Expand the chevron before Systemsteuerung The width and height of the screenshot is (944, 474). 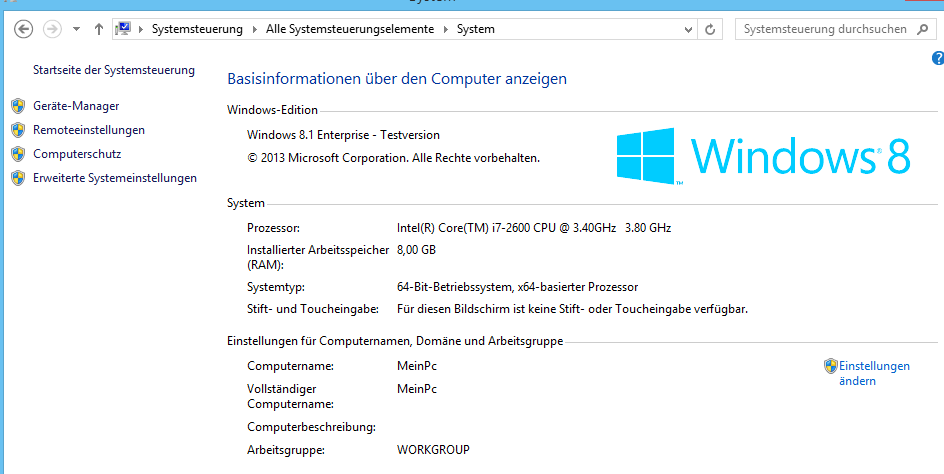click(x=141, y=29)
